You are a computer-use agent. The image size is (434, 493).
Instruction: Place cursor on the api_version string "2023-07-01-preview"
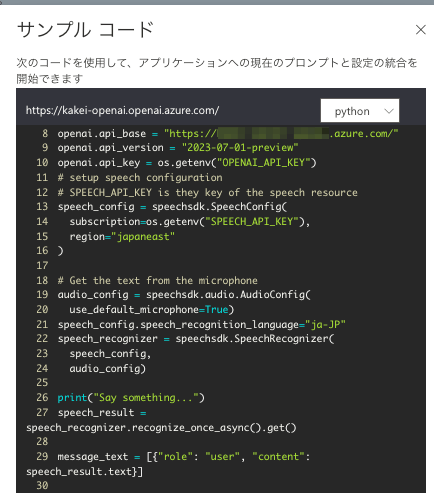click(x=240, y=148)
